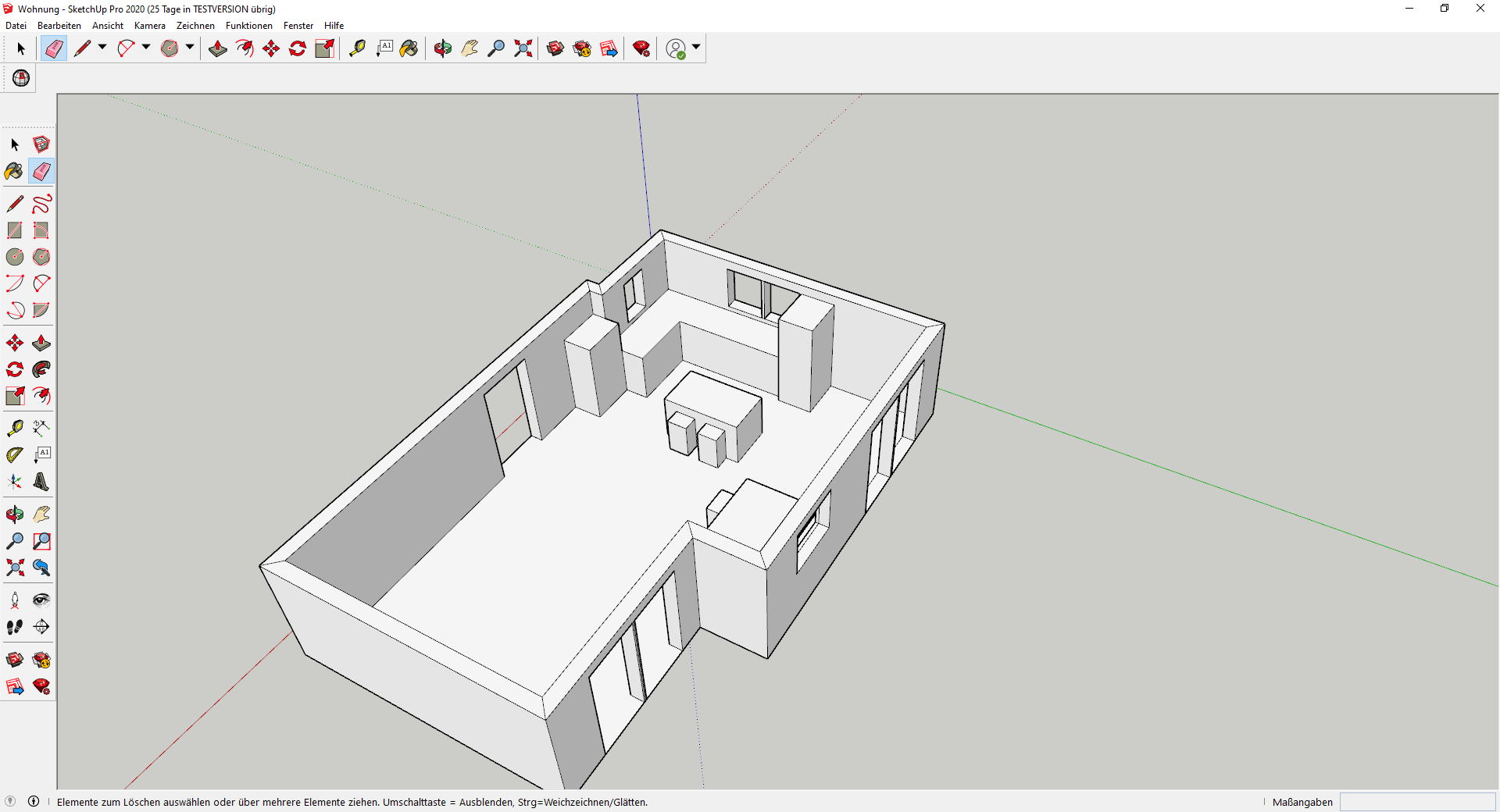1500x812 pixels.
Task: Open the Add Location globe icon
Action: click(21, 78)
